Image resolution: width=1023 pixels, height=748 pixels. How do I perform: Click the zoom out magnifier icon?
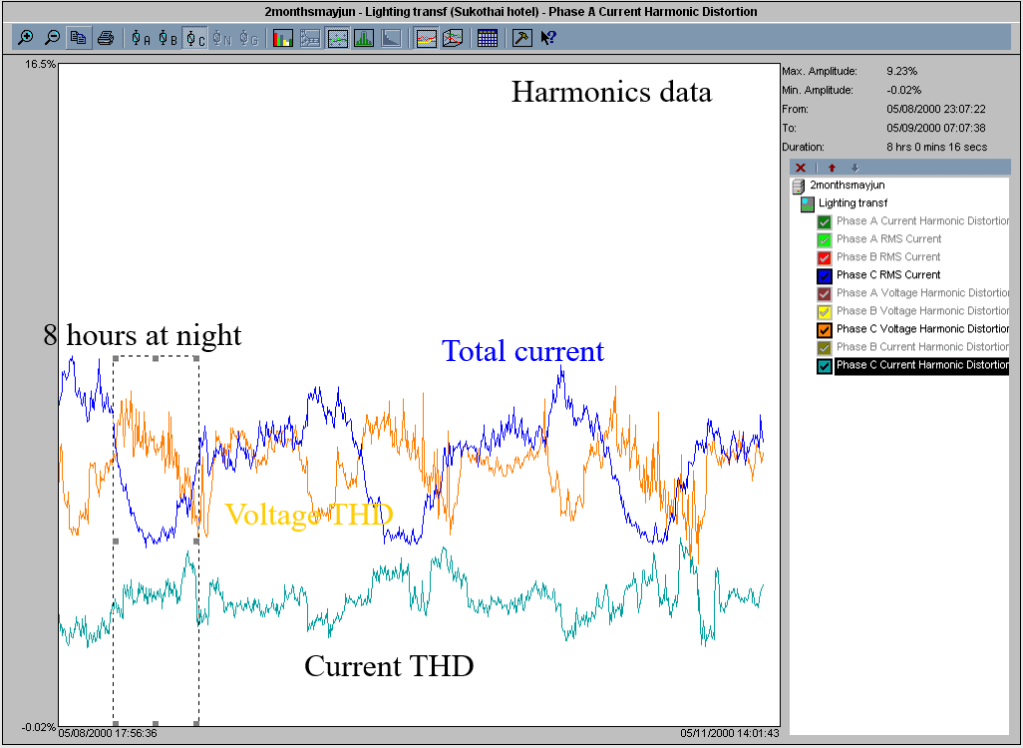[x=52, y=38]
